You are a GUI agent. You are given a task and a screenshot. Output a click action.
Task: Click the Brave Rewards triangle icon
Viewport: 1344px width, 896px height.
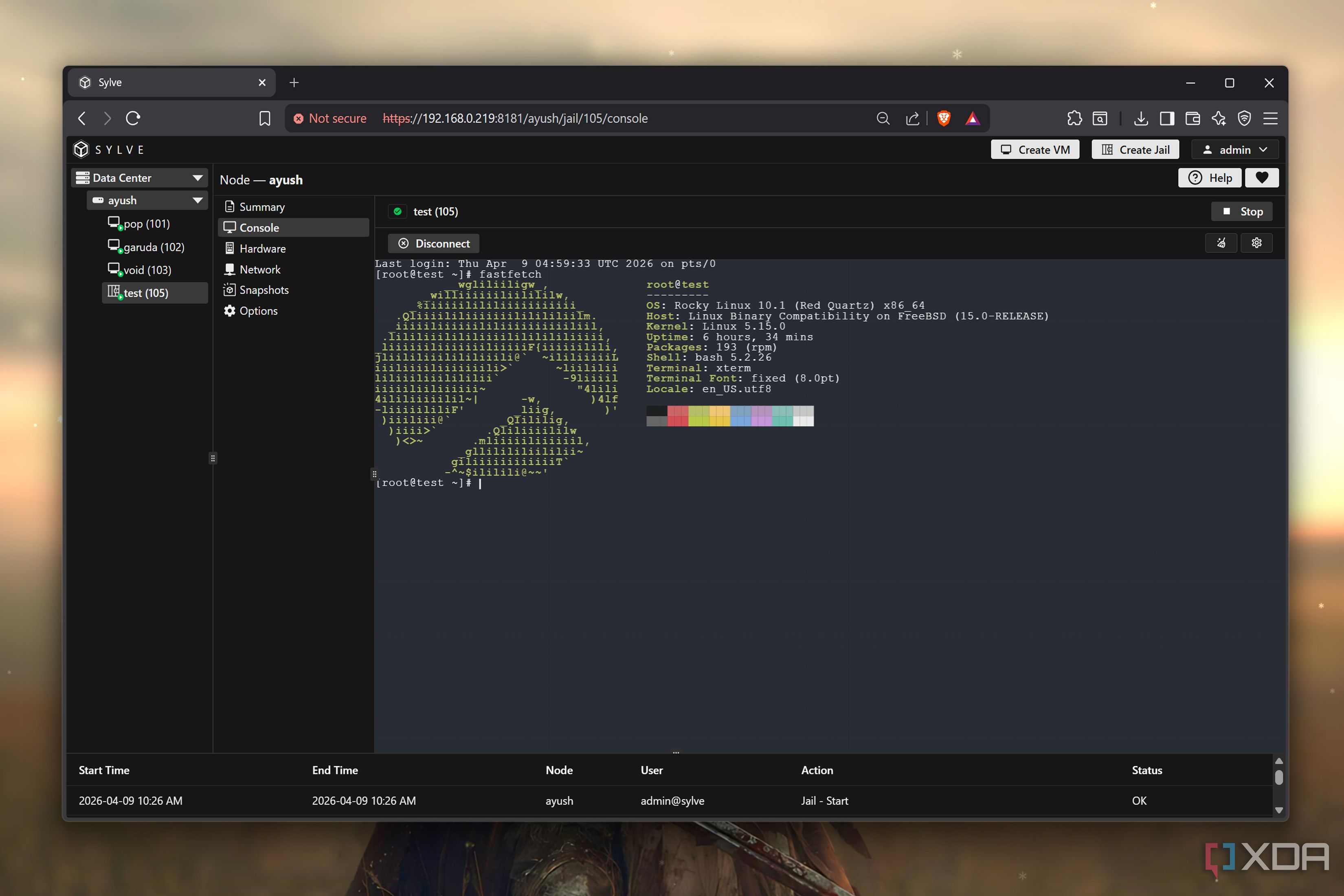[x=973, y=118]
